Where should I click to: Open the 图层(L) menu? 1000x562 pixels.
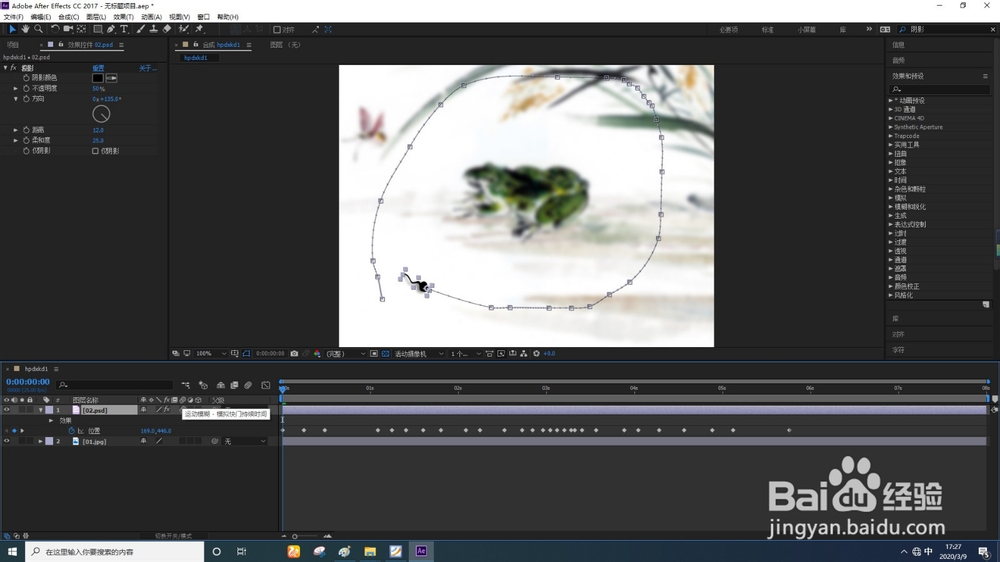(96, 17)
